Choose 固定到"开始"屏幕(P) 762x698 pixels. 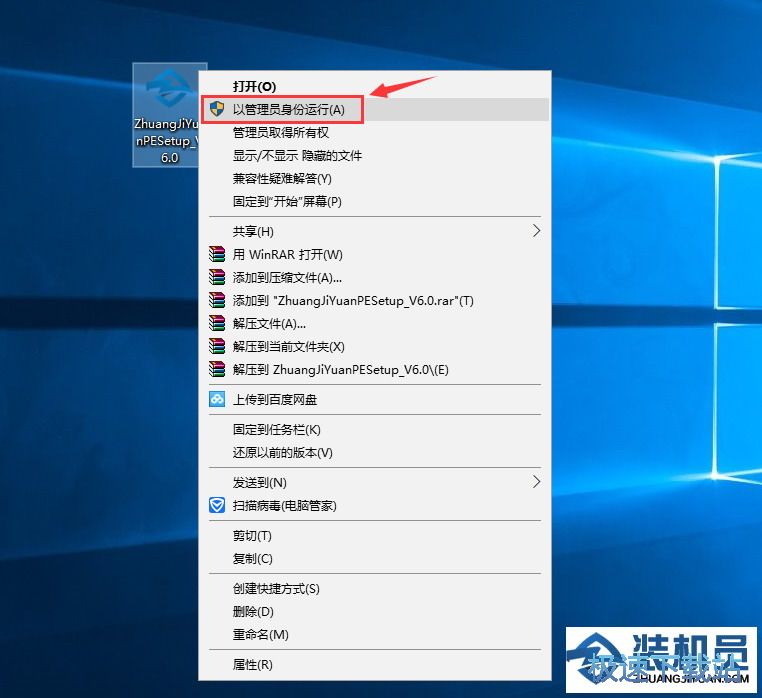click(x=374, y=201)
